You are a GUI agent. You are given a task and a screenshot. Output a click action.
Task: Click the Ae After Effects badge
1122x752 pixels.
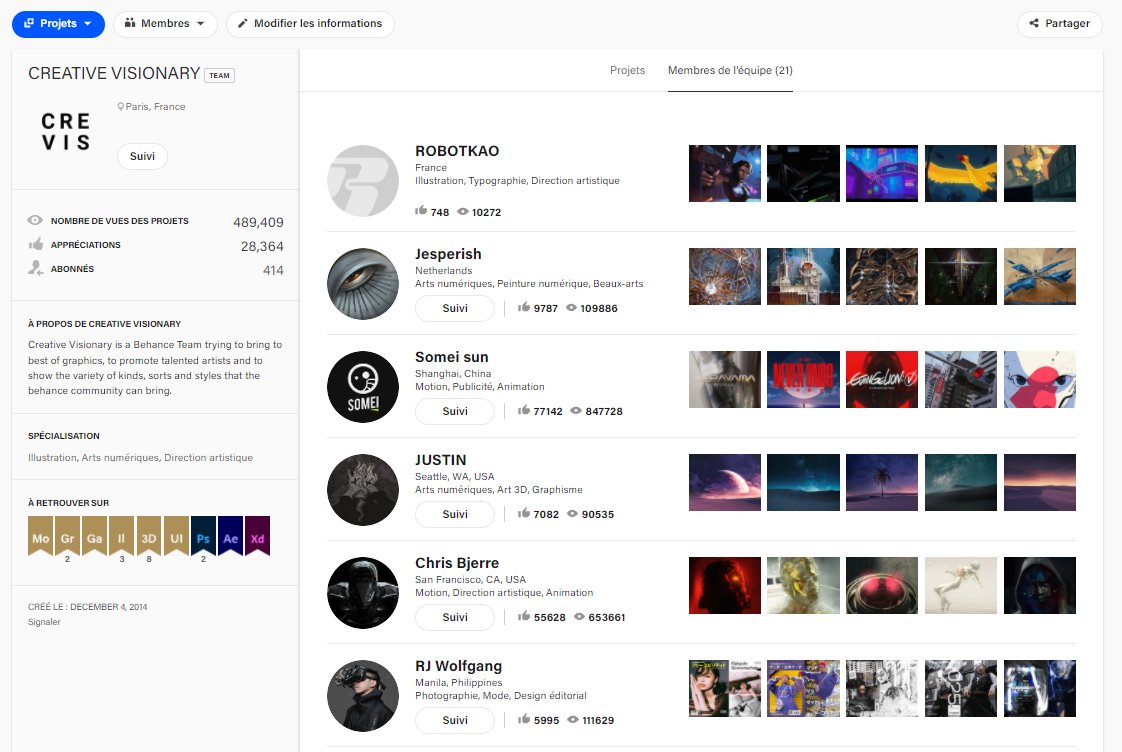(230, 536)
